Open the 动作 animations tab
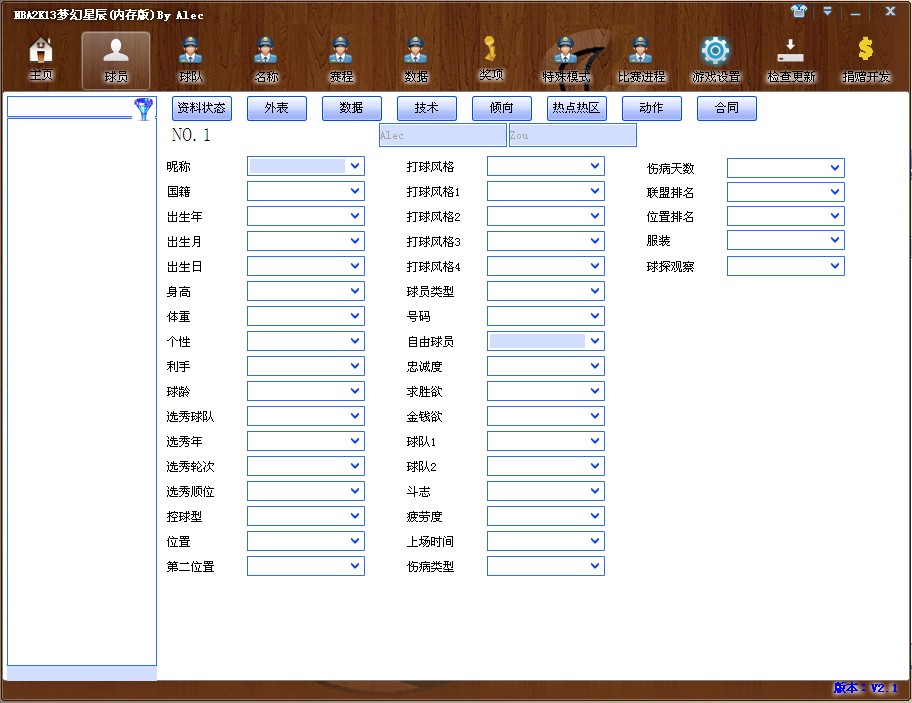Image resolution: width=912 pixels, height=703 pixels. (x=652, y=108)
